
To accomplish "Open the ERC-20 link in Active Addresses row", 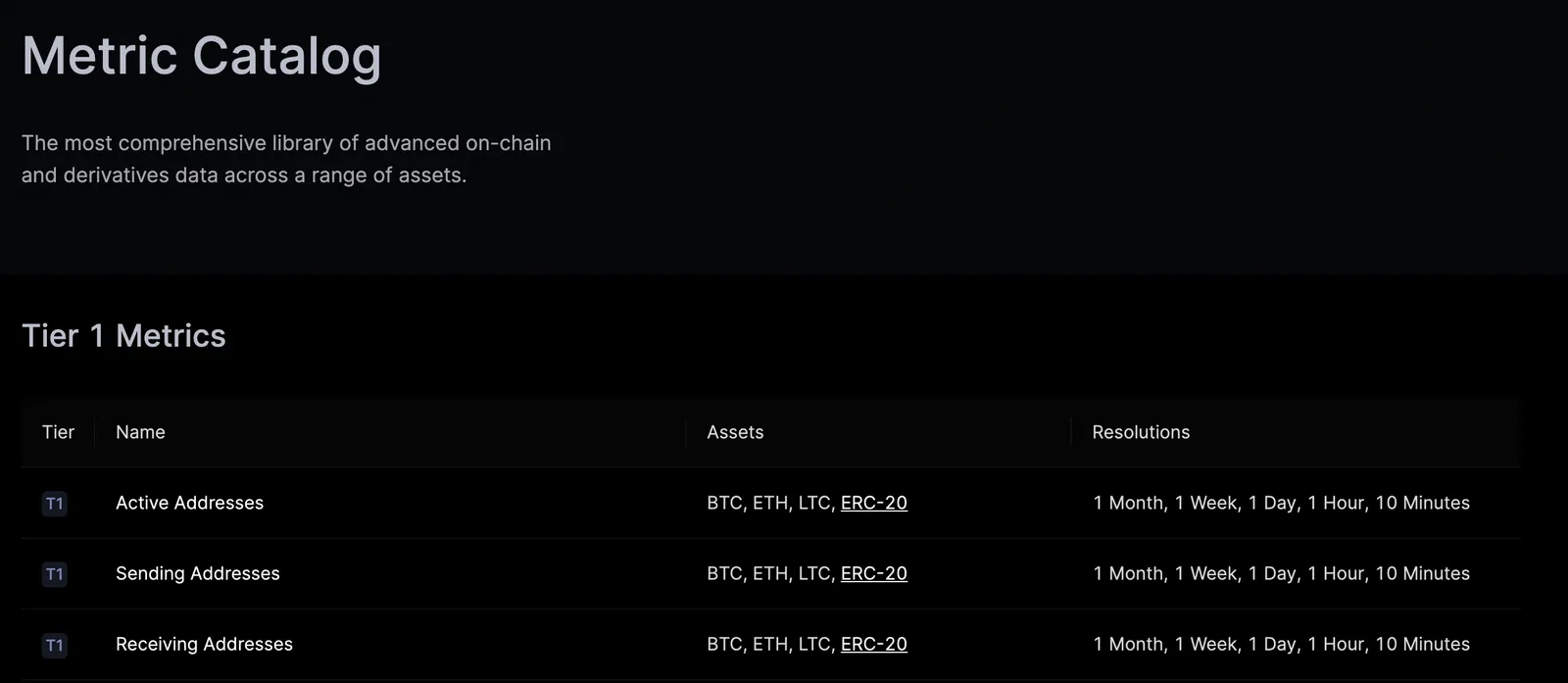I will [x=874, y=503].
